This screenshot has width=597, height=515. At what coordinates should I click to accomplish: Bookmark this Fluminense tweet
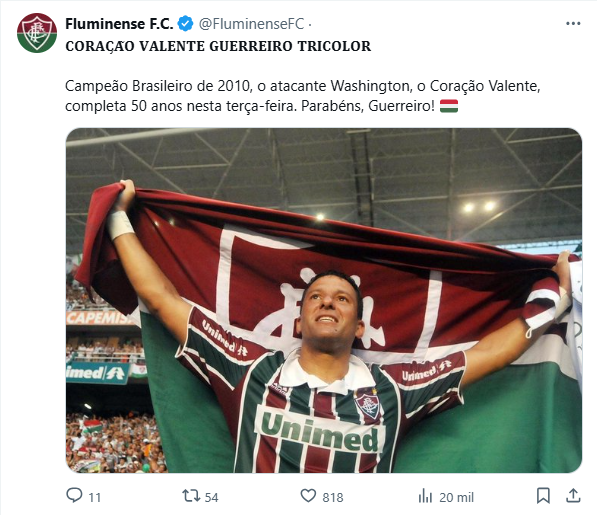click(x=543, y=496)
